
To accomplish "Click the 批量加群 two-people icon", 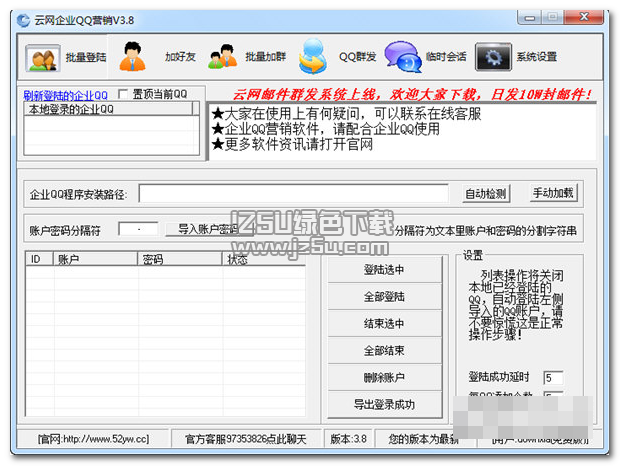I will click(223, 57).
